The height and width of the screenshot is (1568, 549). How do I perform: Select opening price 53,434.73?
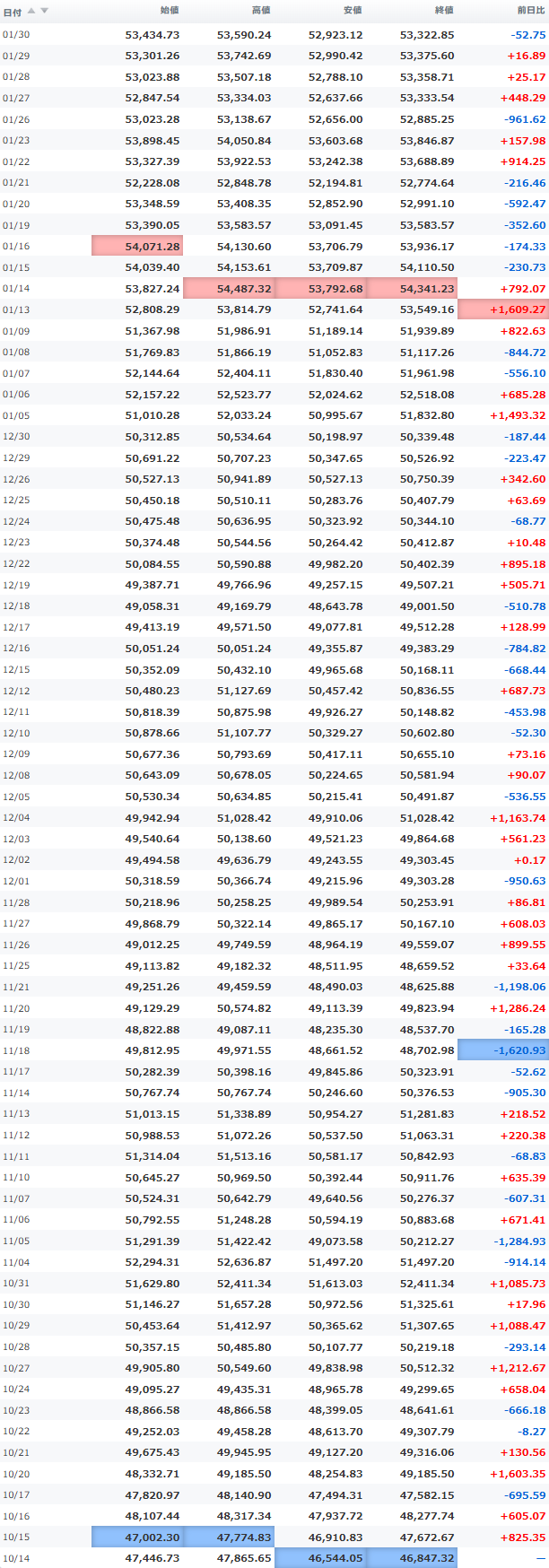pos(152,35)
